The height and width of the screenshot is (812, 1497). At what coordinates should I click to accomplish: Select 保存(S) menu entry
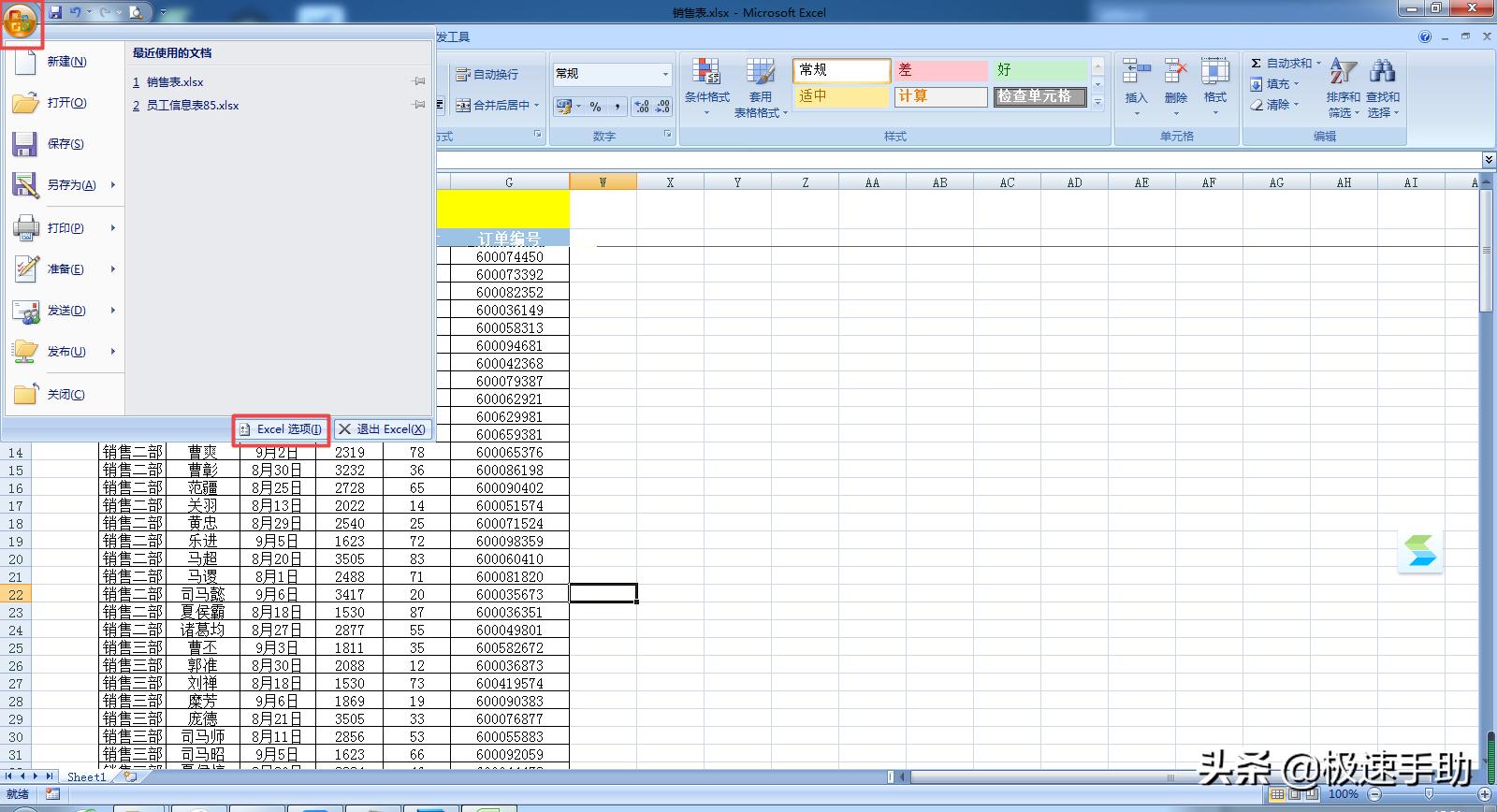(x=63, y=144)
